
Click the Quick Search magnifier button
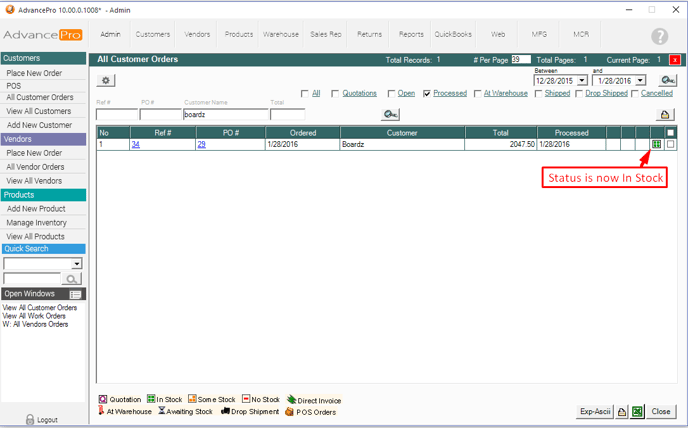tap(72, 279)
